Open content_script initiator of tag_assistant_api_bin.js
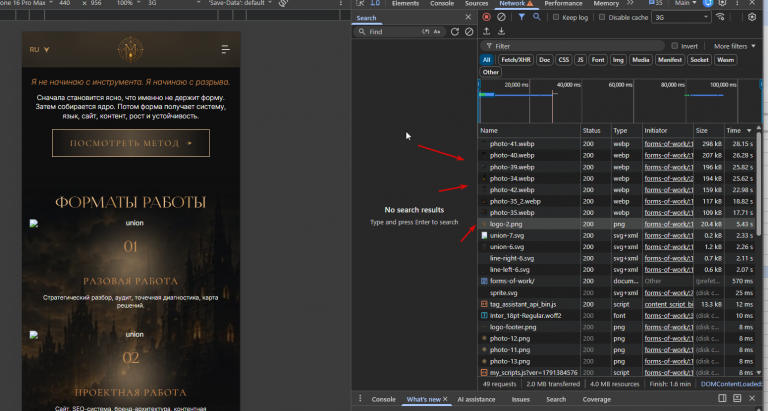Viewport: 768px width, 411px height. [x=669, y=304]
